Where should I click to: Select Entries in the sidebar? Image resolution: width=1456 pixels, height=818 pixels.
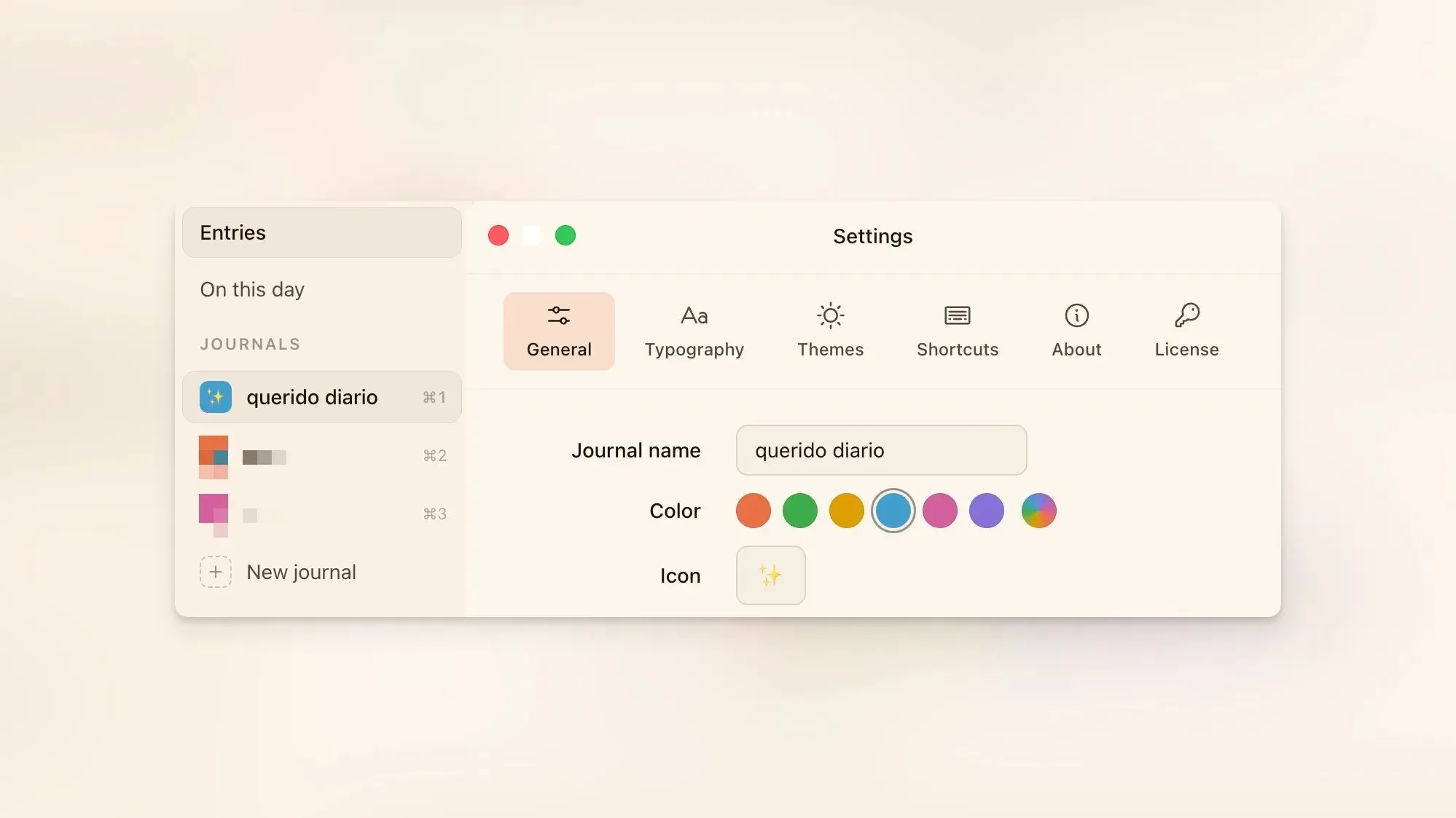tap(321, 232)
